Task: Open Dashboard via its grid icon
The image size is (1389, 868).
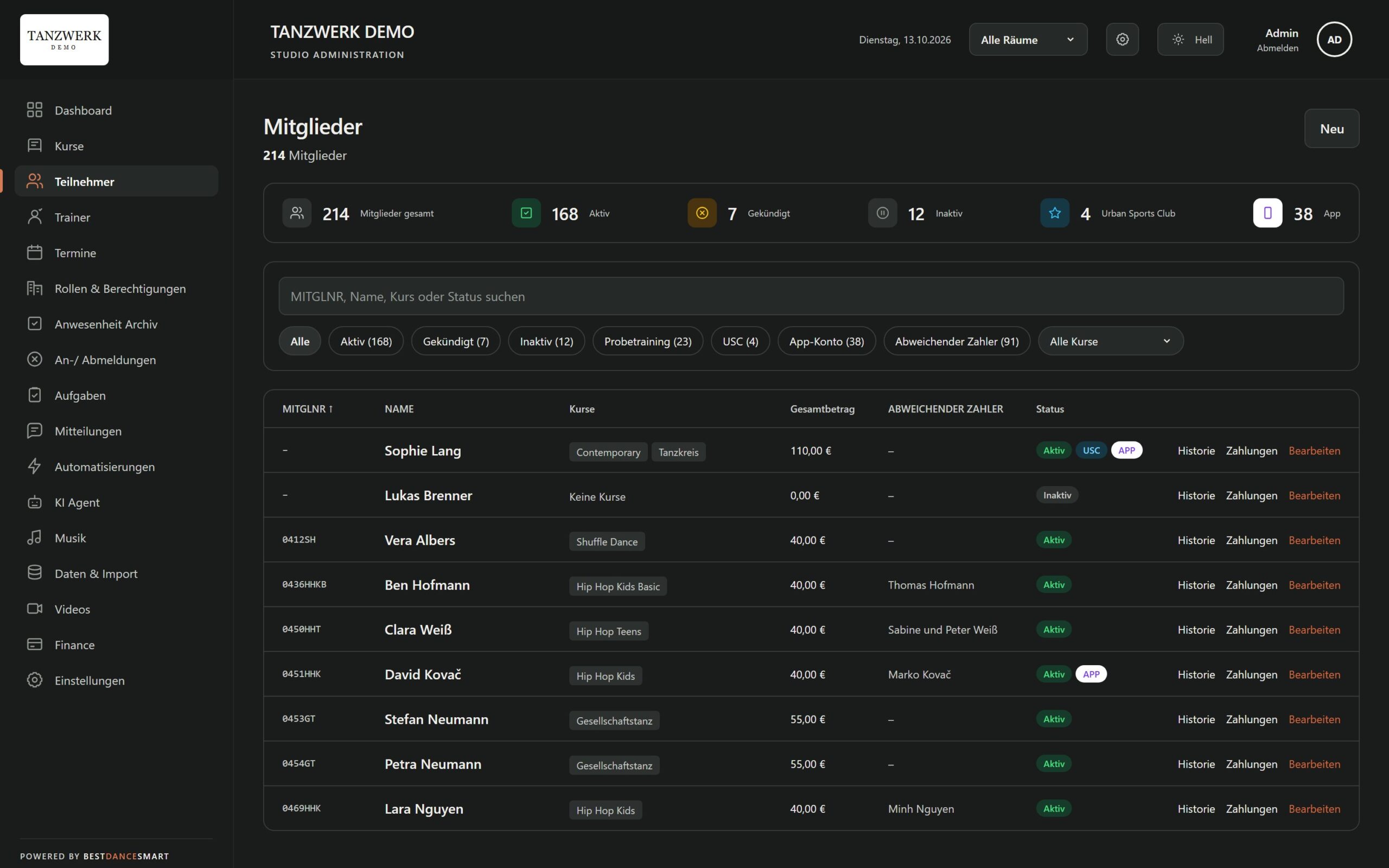Action: (34, 110)
